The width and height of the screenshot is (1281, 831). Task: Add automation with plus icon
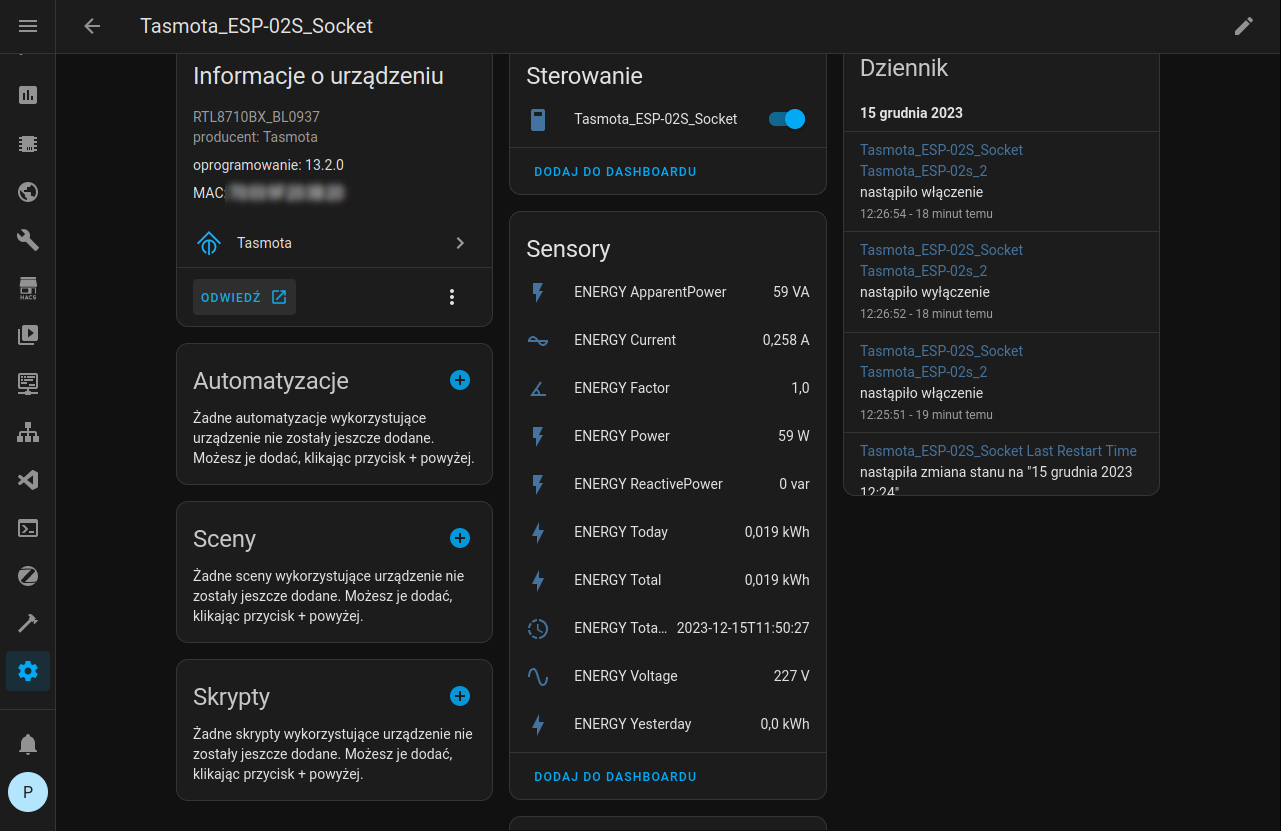point(460,380)
